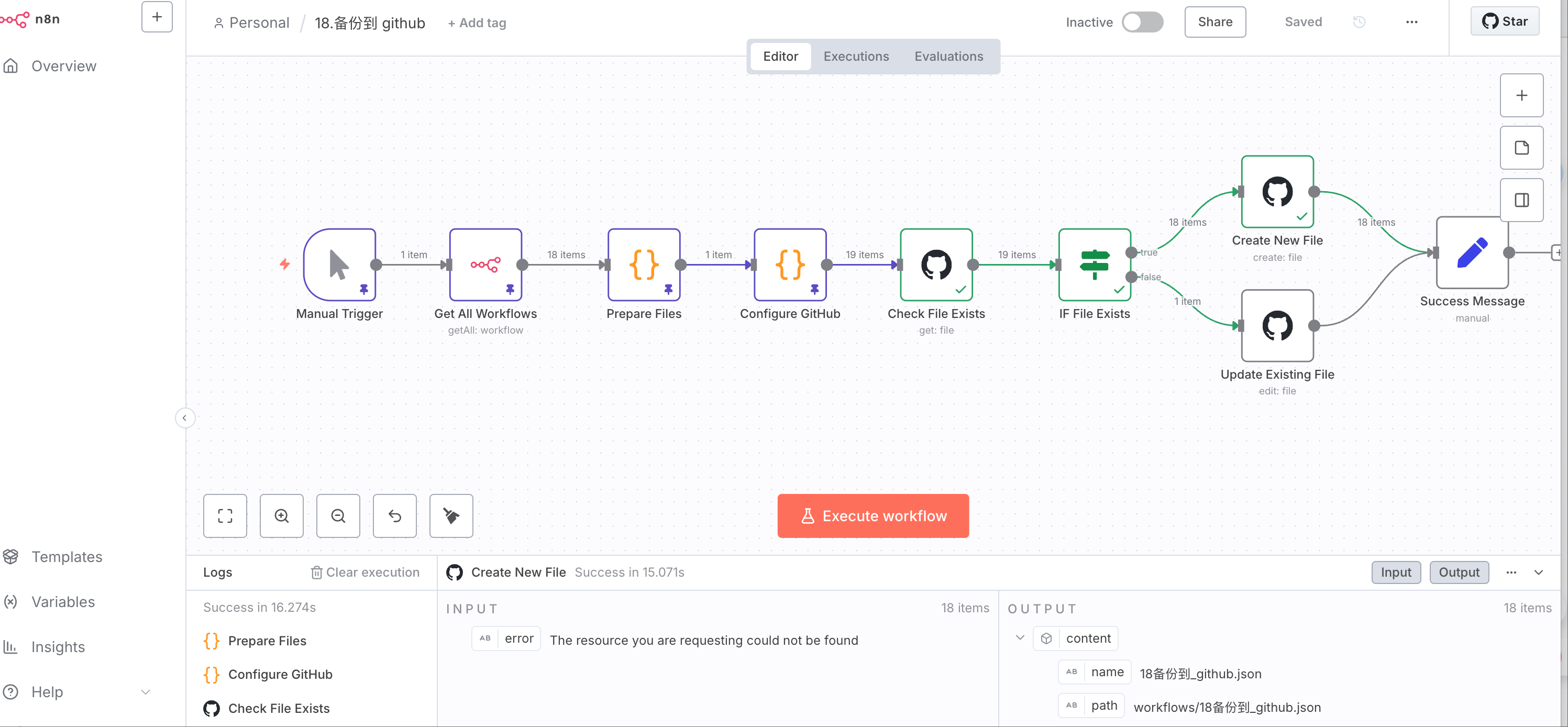Select the Configure GitHub code node
The height and width of the screenshot is (727, 1568).
[789, 265]
